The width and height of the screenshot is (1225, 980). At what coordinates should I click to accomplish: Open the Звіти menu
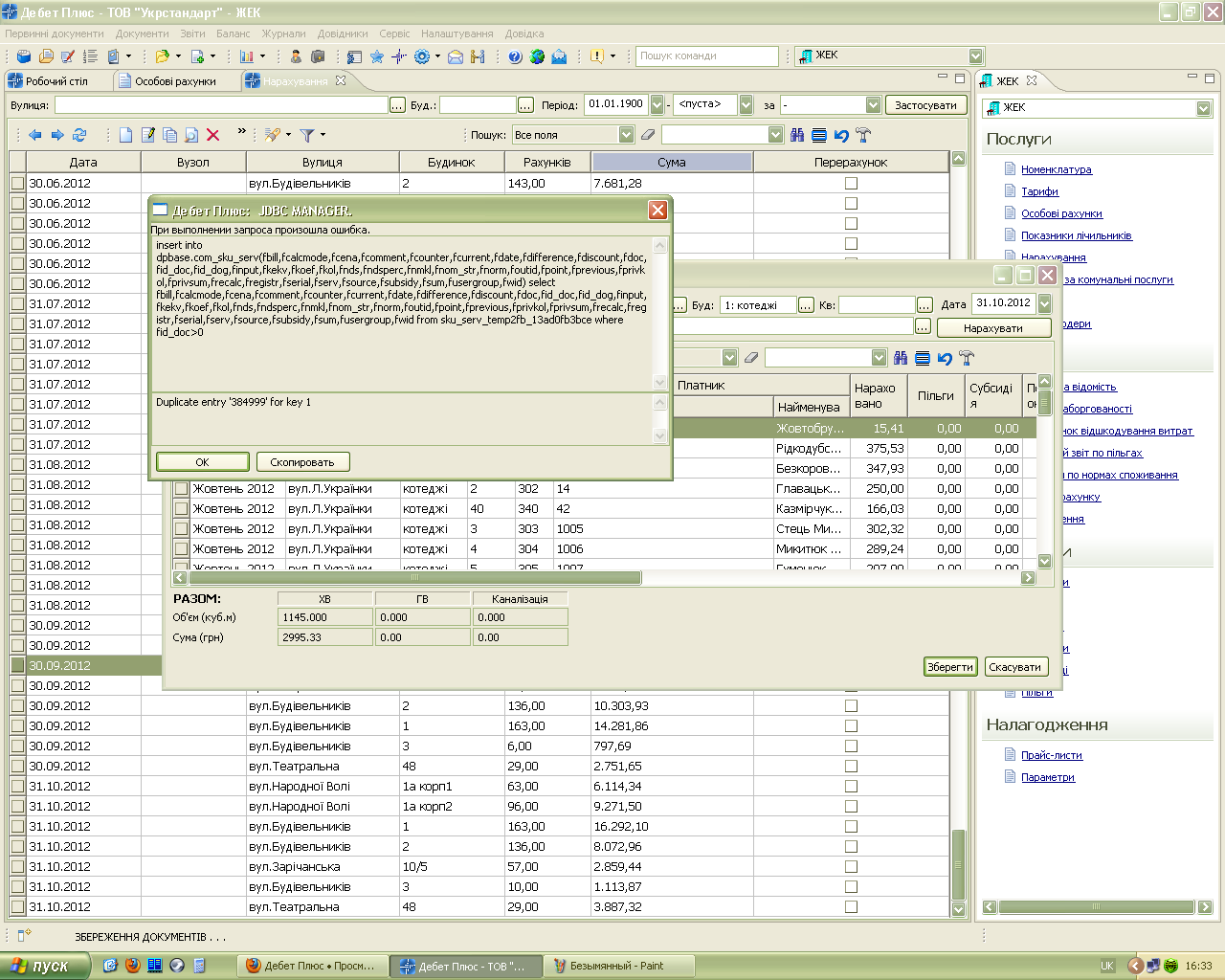click(192, 33)
